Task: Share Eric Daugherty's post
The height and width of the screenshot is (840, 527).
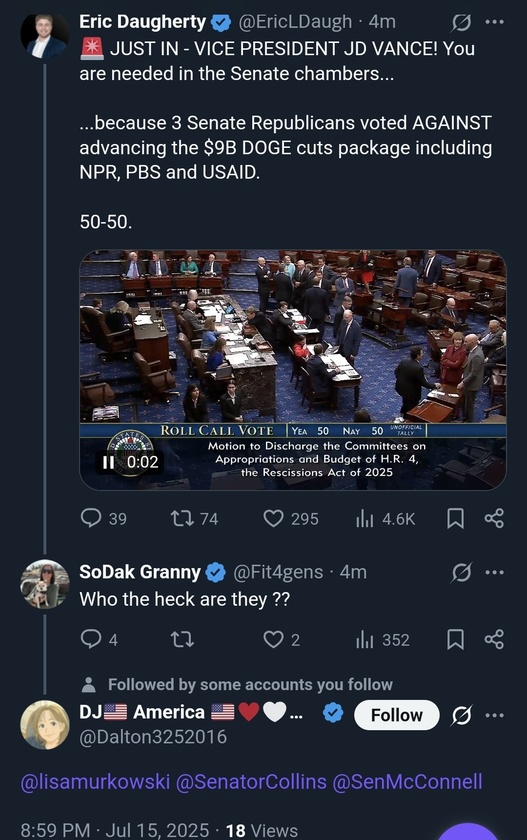Action: (x=494, y=518)
